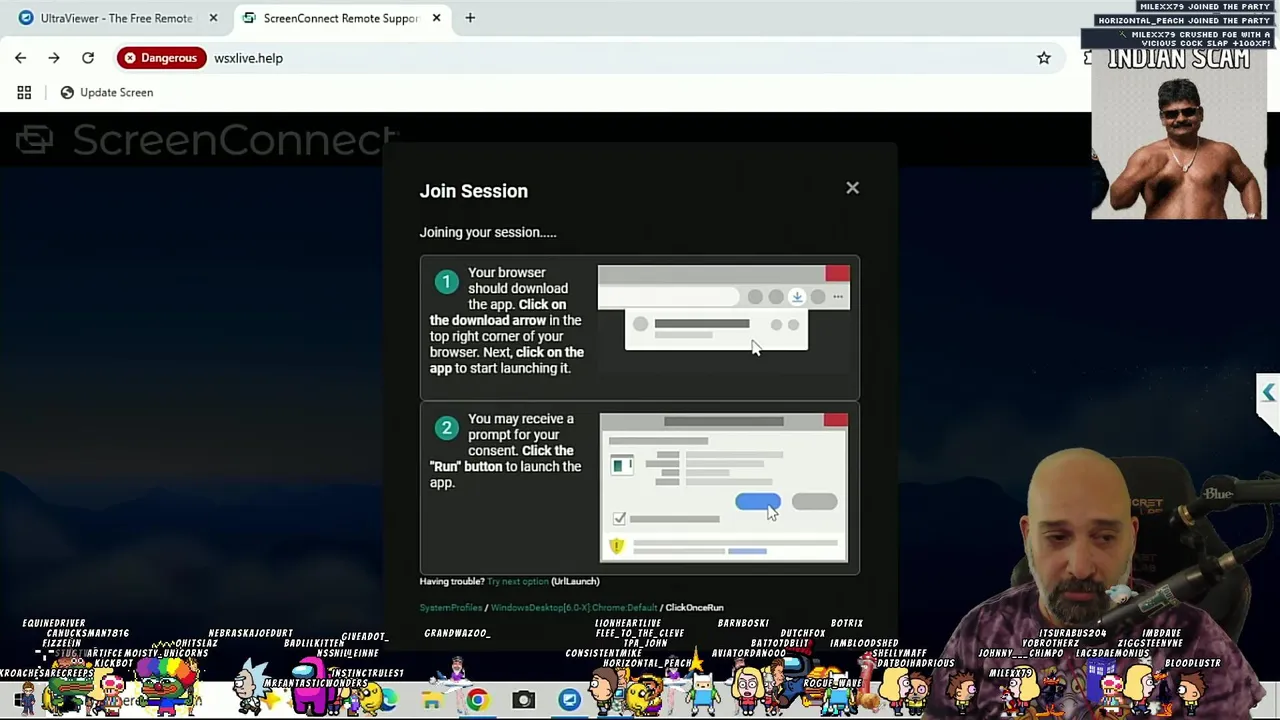Open a new browser tab
The image size is (1280, 720).
470,18
